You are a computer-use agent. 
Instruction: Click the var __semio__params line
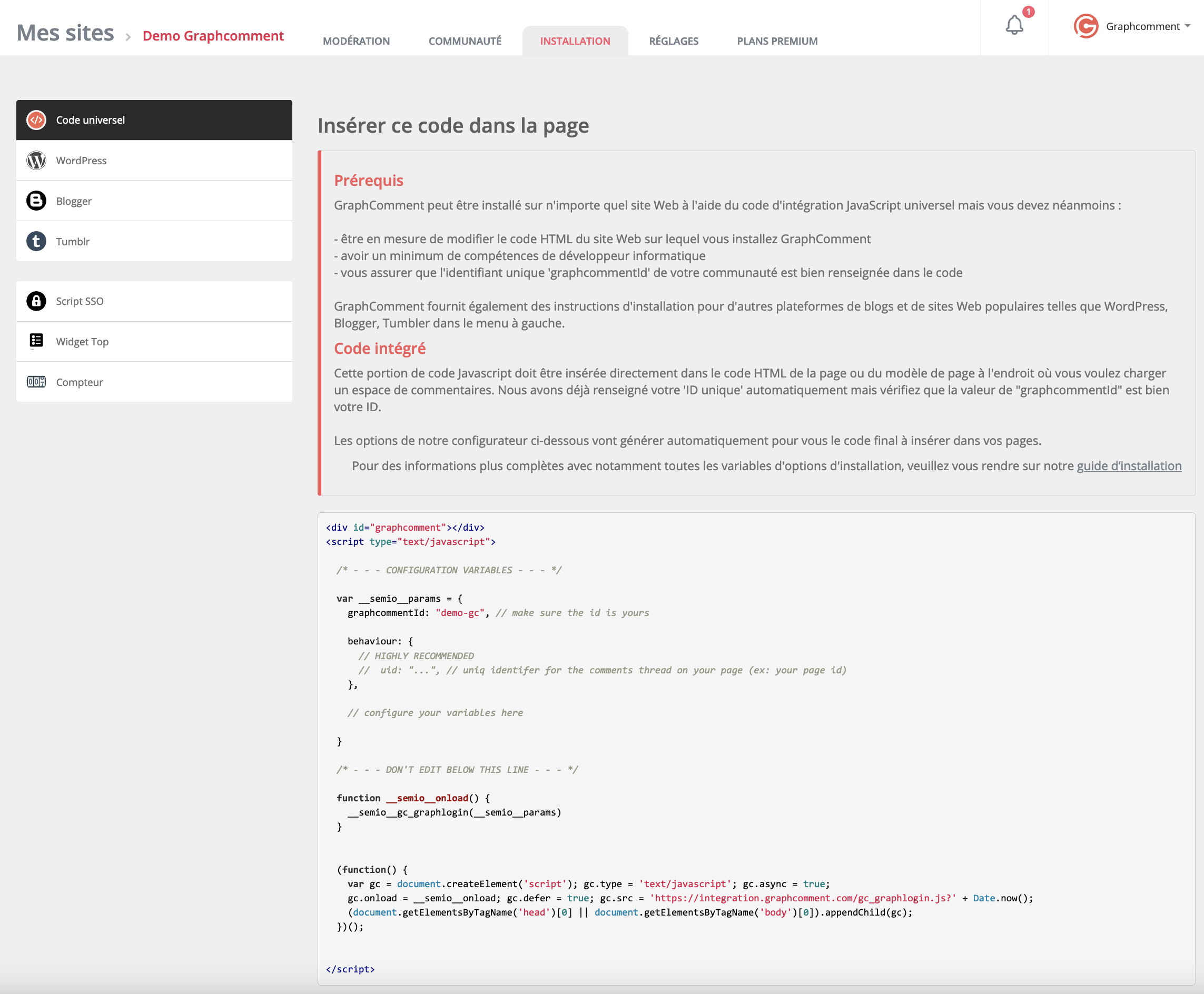[x=399, y=599]
